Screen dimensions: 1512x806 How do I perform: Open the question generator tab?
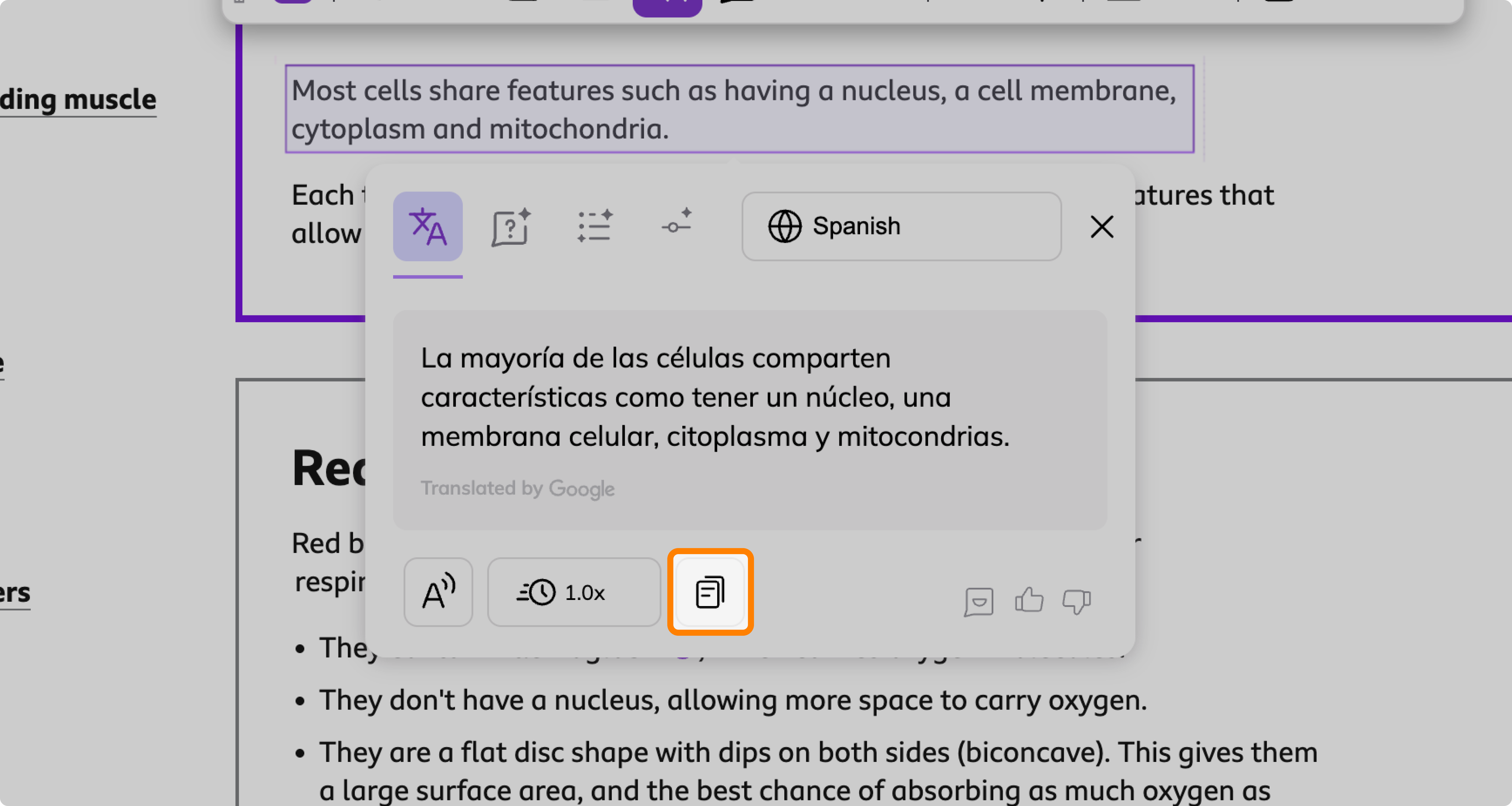coord(510,226)
